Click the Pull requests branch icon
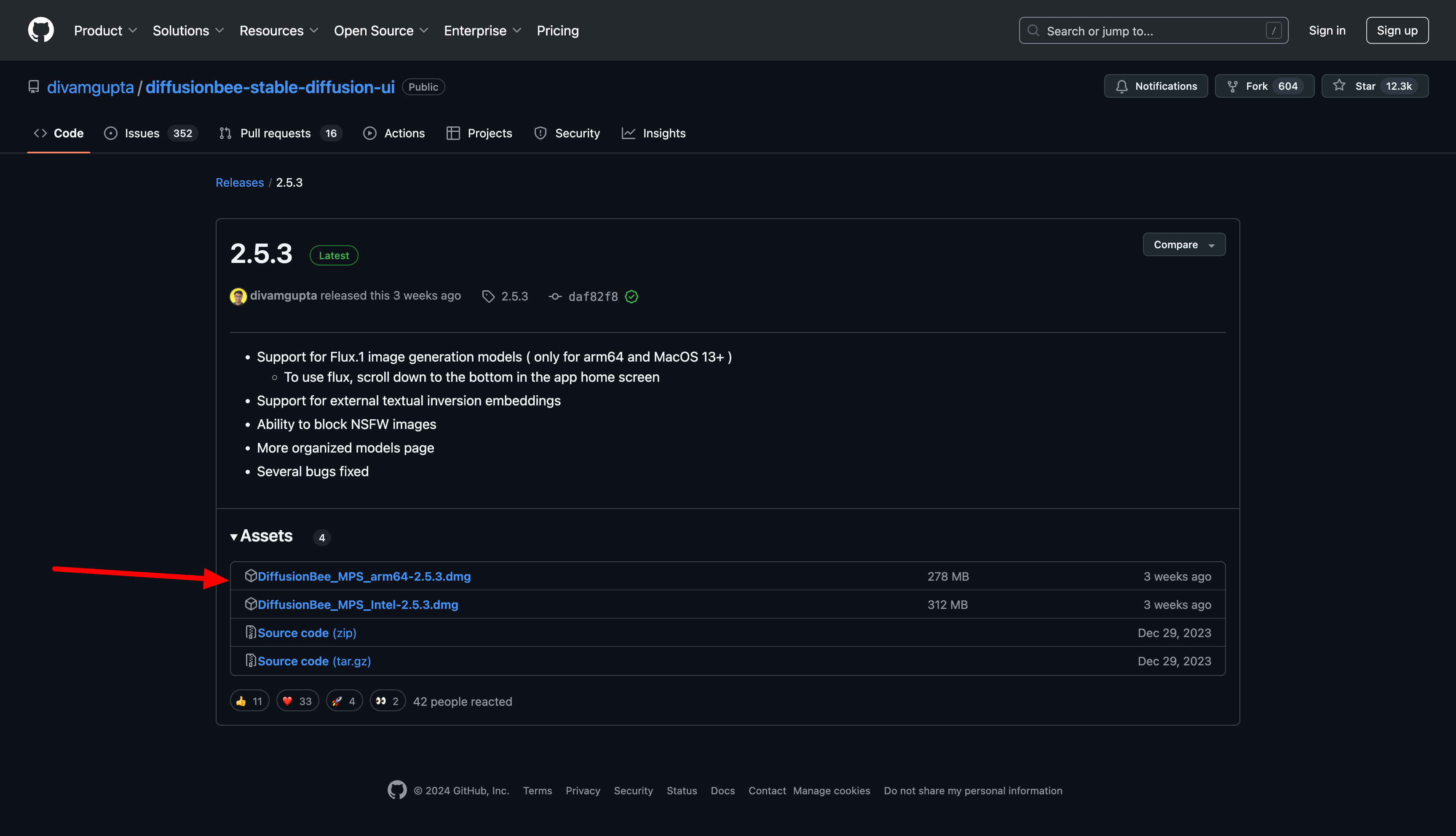Image resolution: width=1456 pixels, height=836 pixels. (225, 133)
